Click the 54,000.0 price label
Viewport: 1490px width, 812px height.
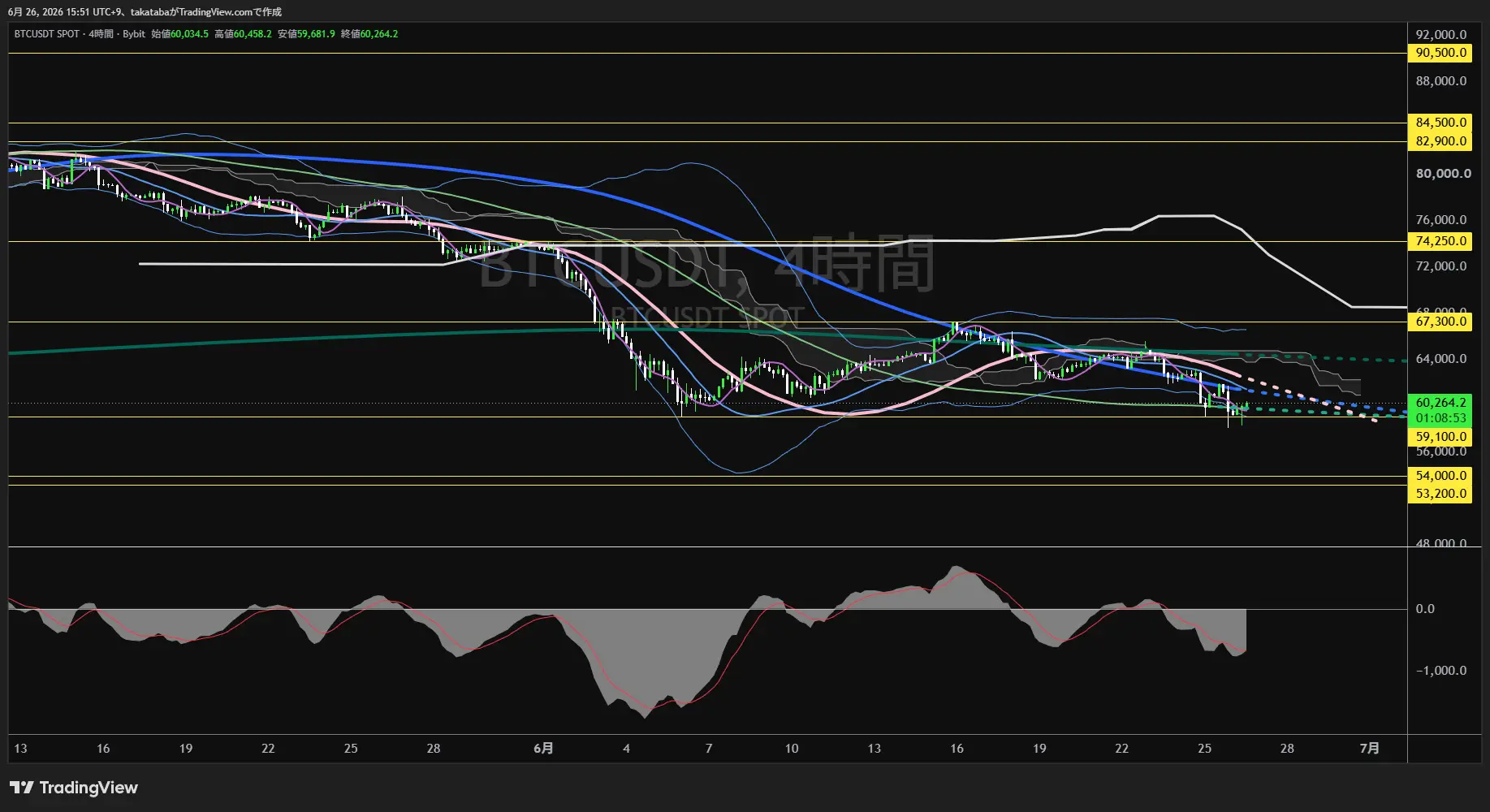(x=1440, y=476)
